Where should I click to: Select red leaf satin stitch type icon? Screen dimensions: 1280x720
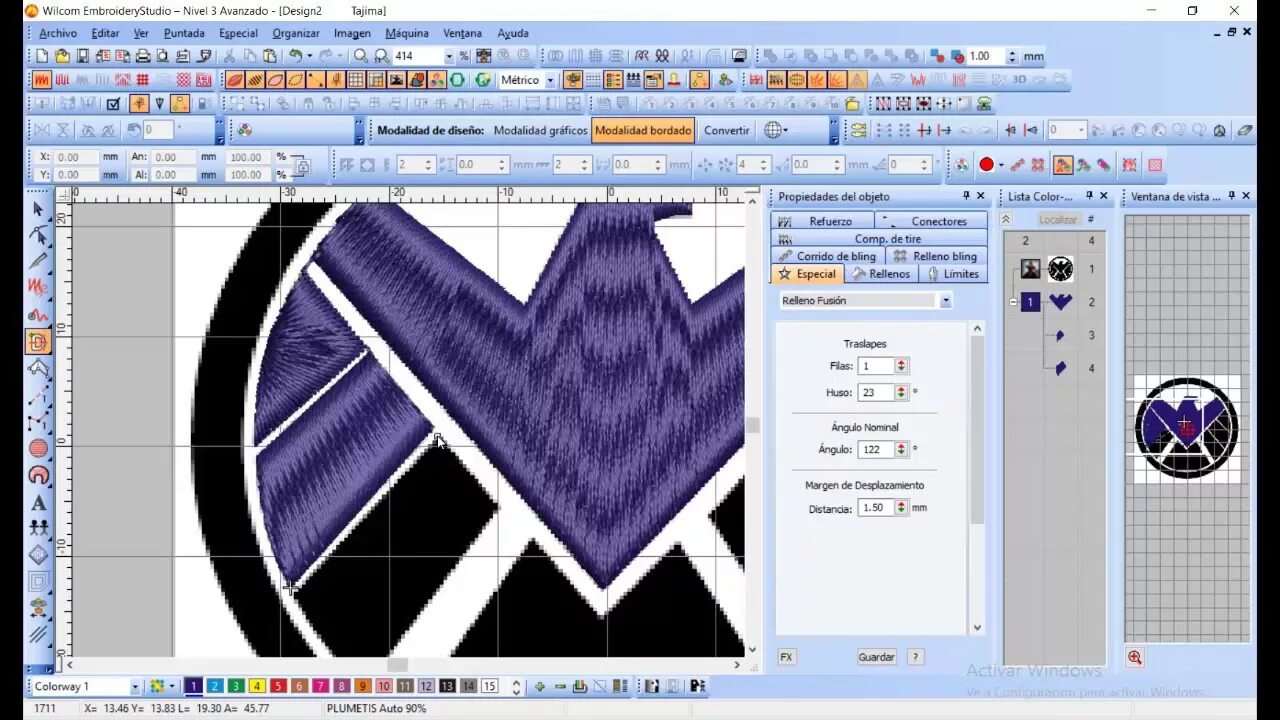pos(234,80)
